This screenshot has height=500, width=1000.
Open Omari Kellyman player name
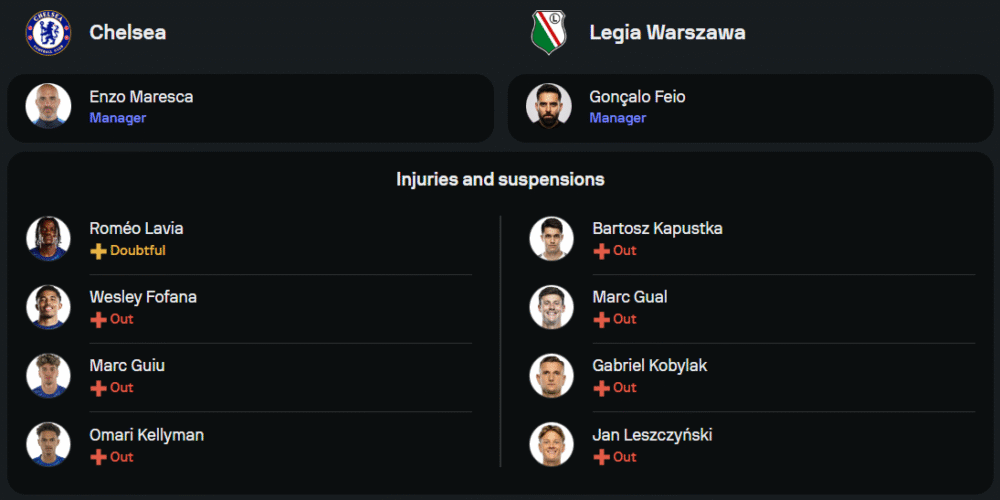coord(146,435)
